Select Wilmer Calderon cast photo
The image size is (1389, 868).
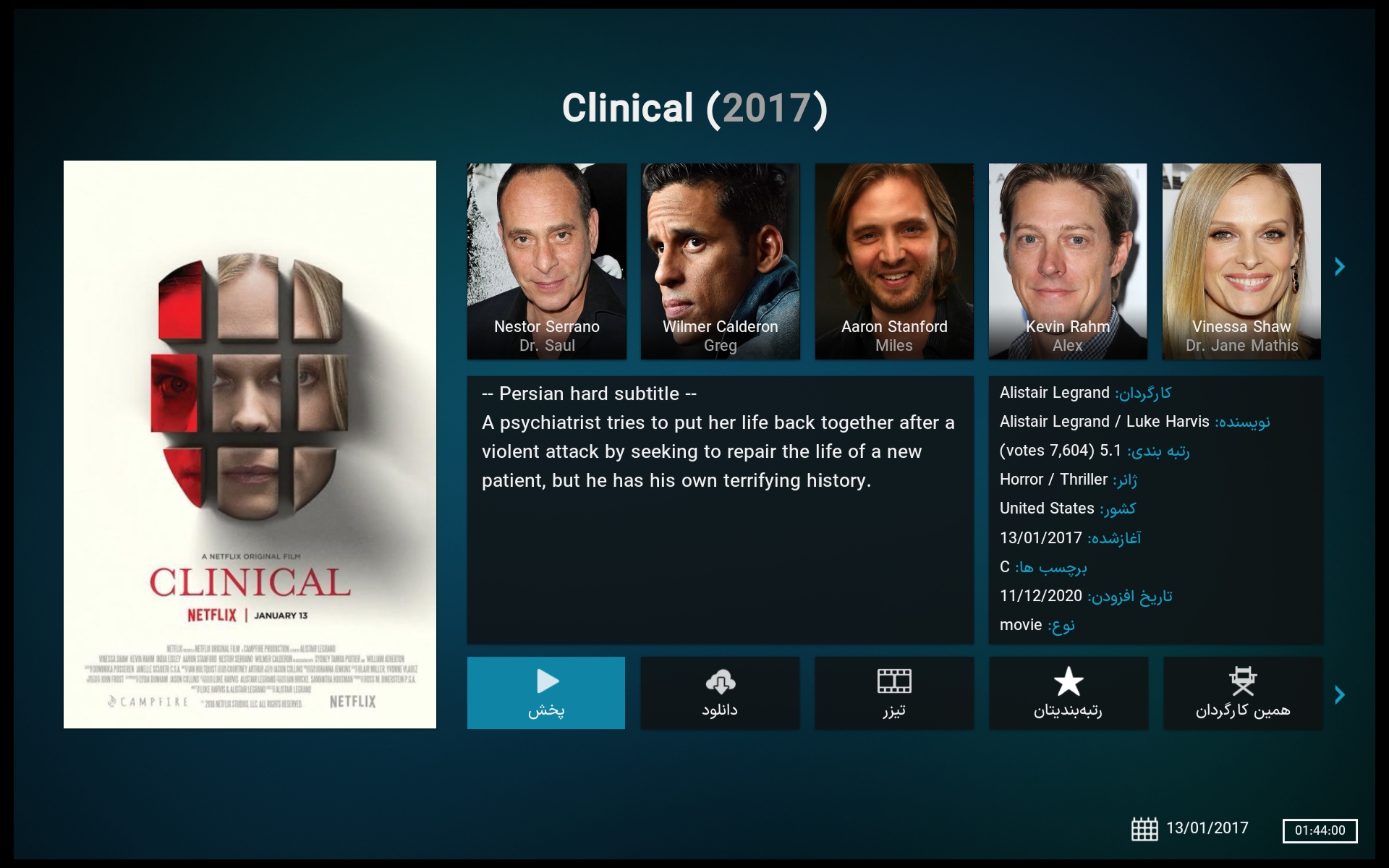[721, 261]
